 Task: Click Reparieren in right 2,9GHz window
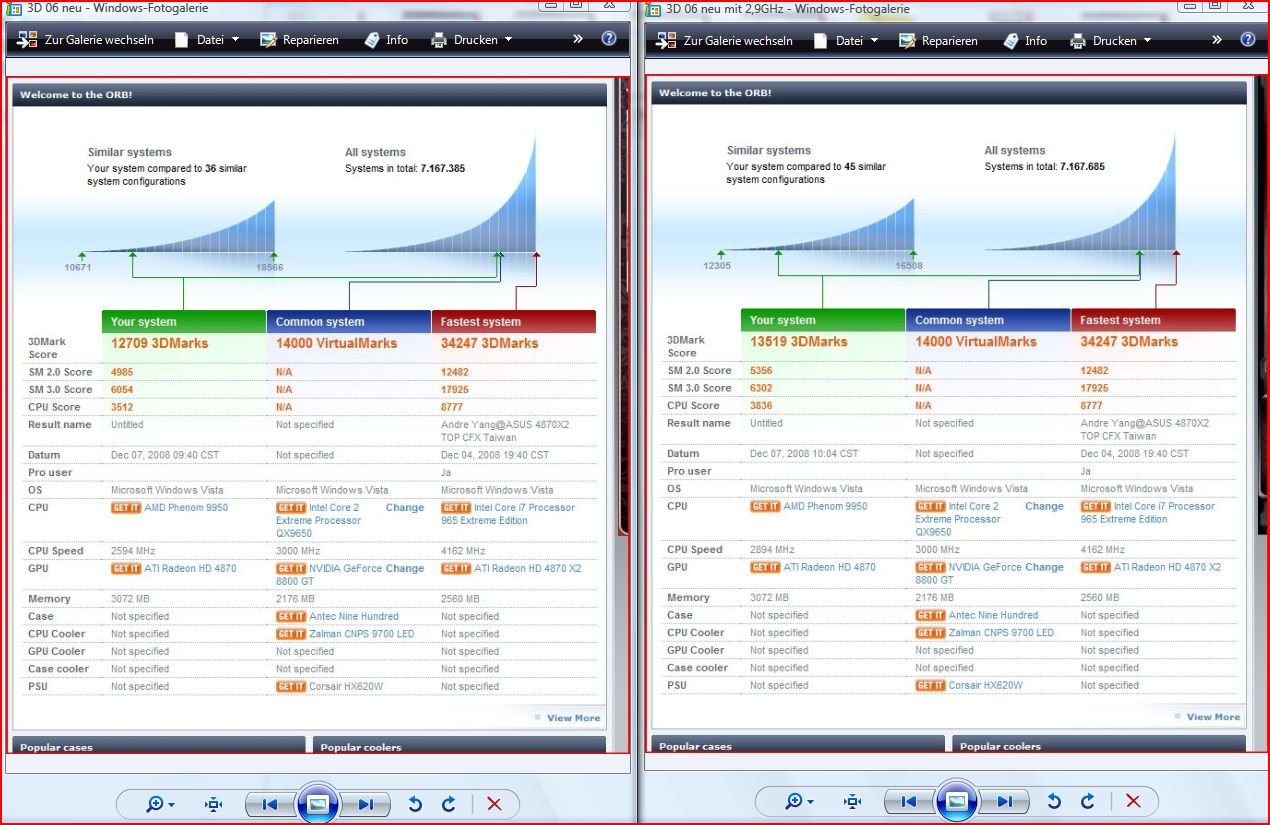(938, 40)
